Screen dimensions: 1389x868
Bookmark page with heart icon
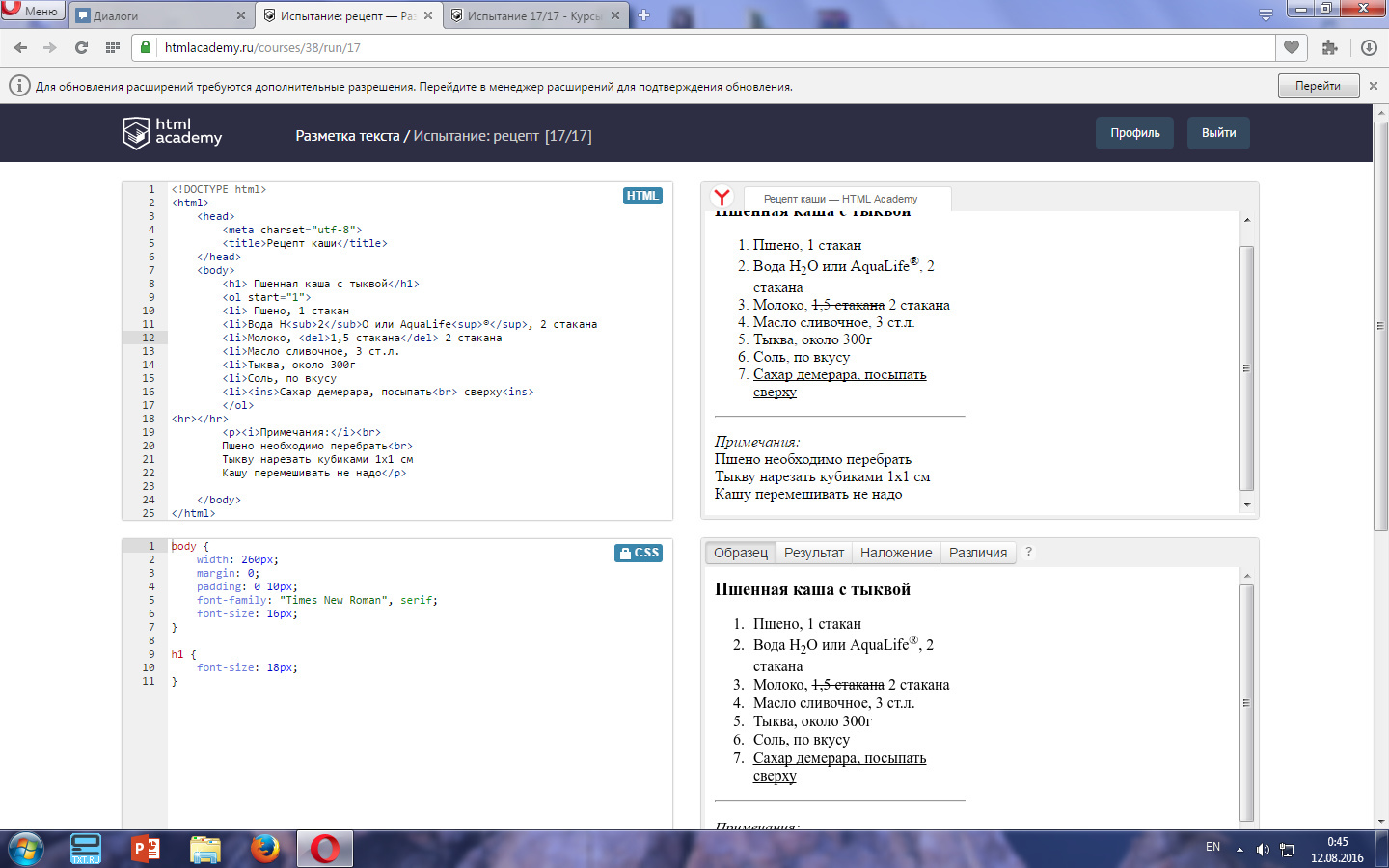click(x=1292, y=47)
